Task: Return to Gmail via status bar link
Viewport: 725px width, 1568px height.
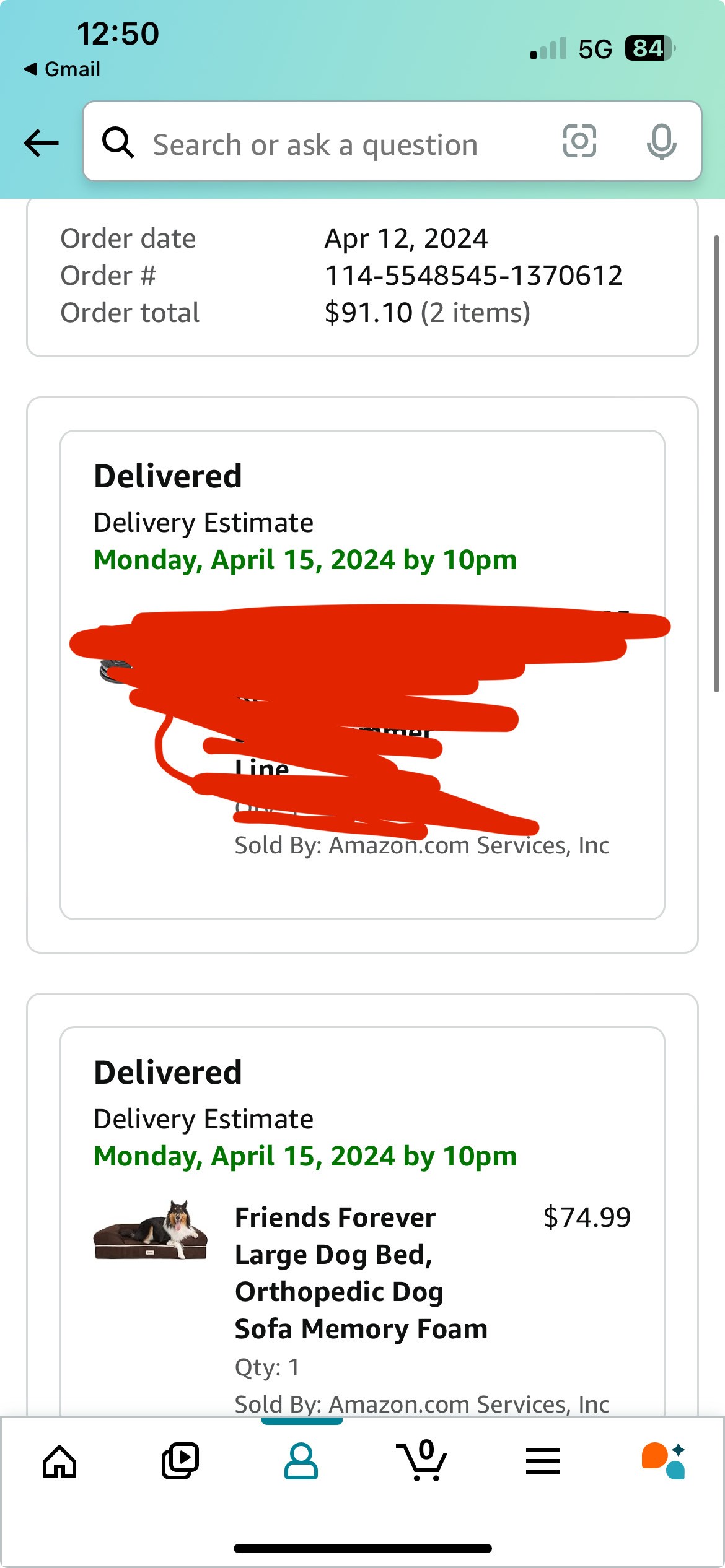Action: 62,69
